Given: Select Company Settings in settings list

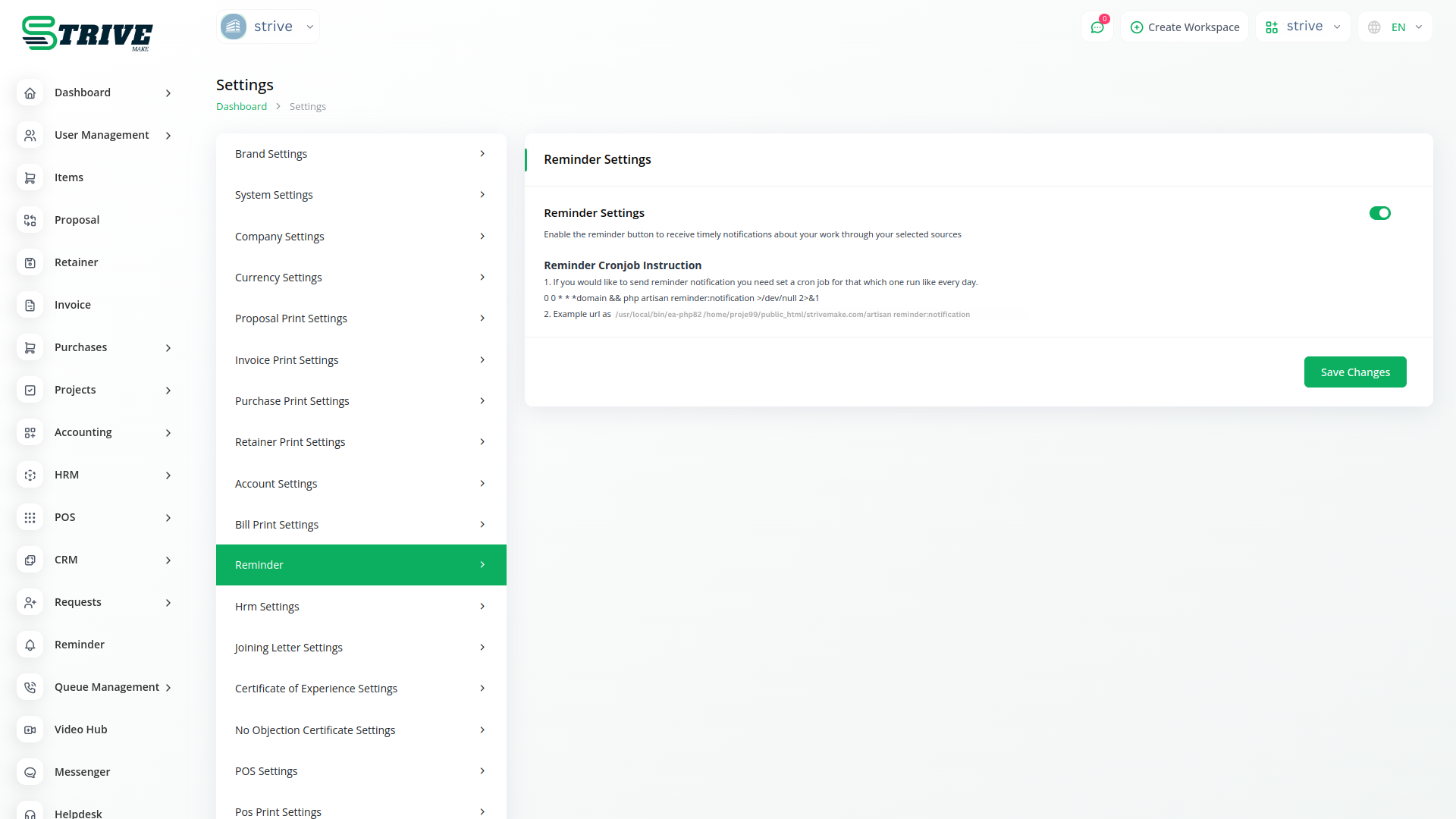Looking at the screenshot, I should [x=361, y=237].
